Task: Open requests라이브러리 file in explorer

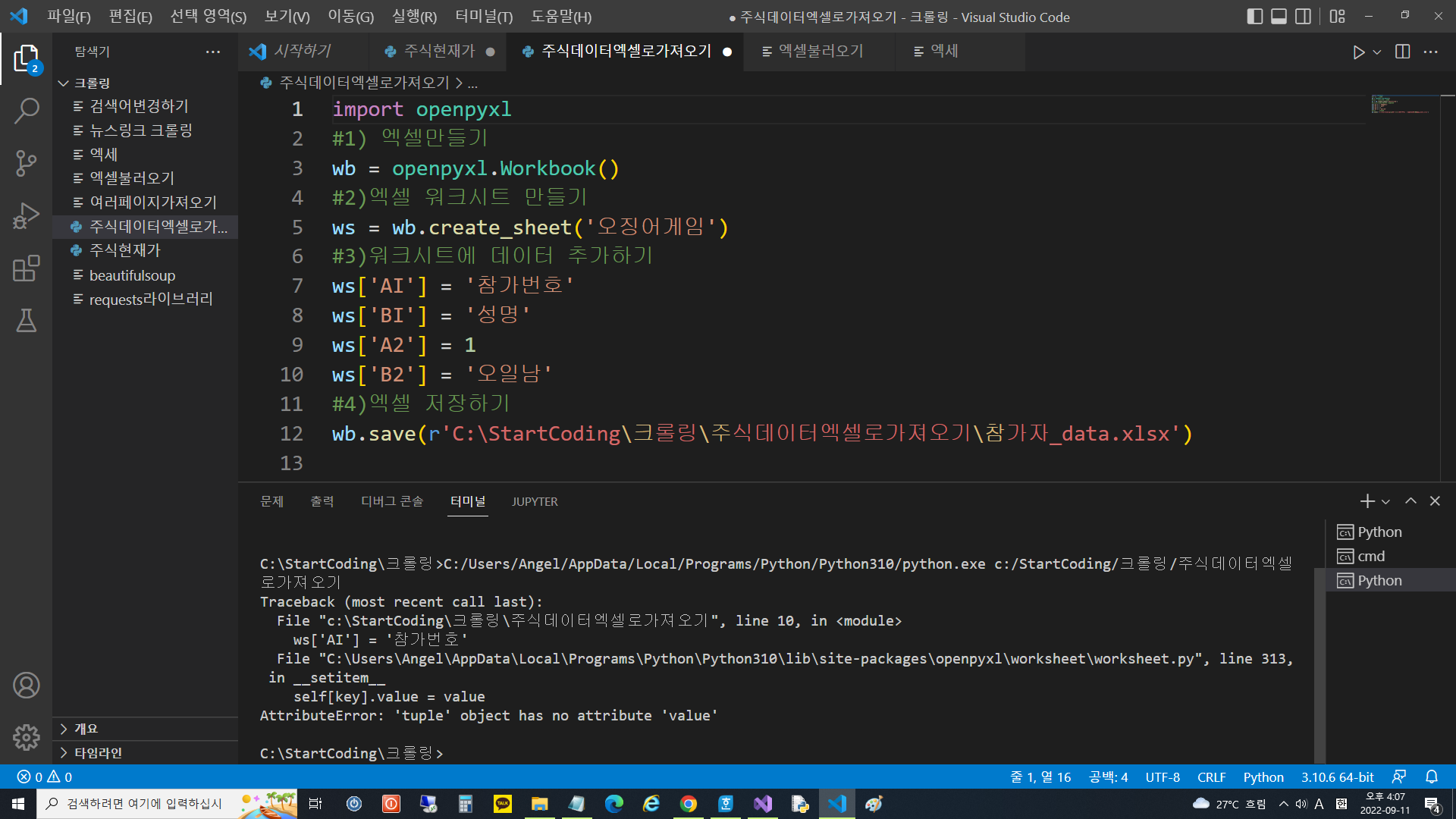Action: [x=145, y=300]
